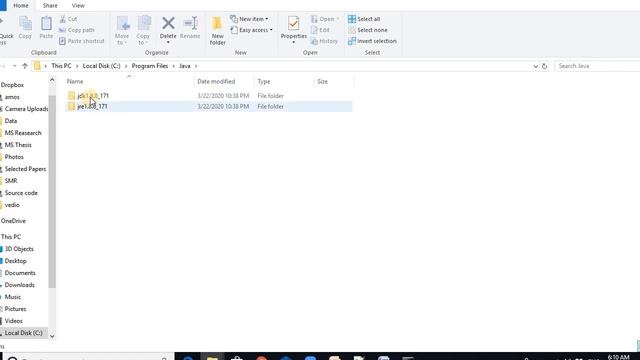Screen dimensions: 640x360
Task: Click in the Search Java field
Action: tap(597, 66)
